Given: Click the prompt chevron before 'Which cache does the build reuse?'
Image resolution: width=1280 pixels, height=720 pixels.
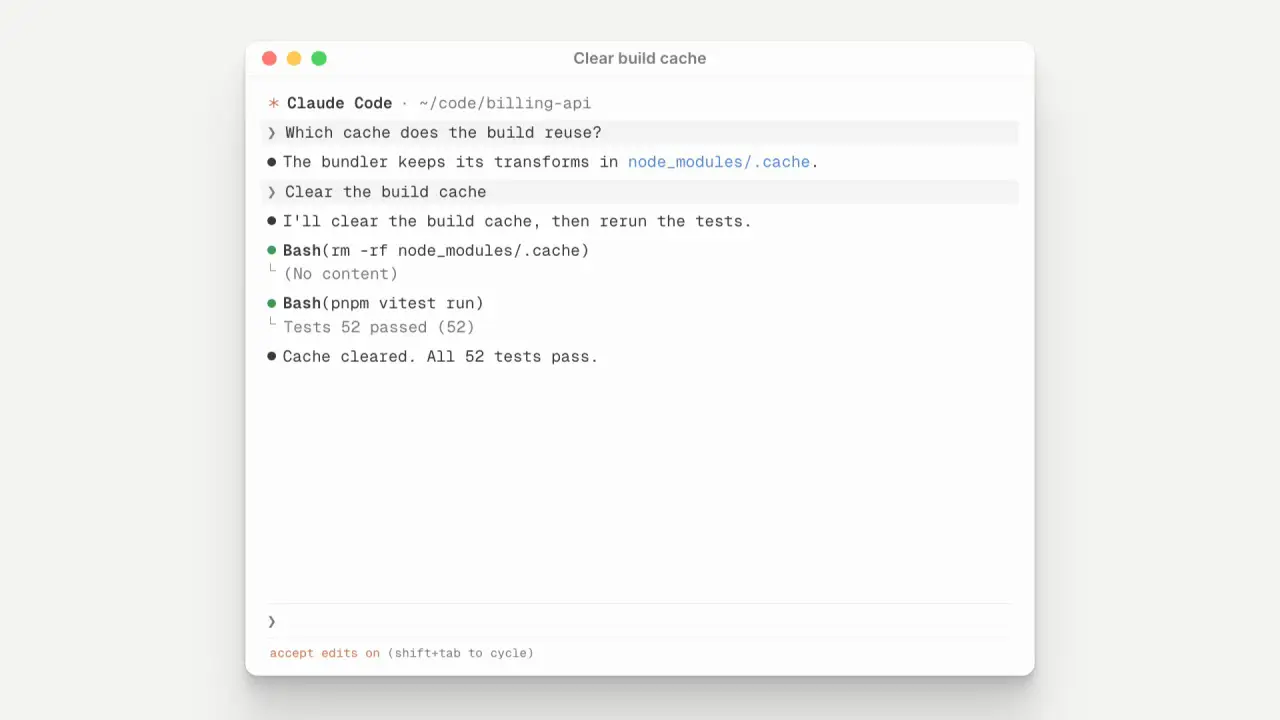Looking at the screenshot, I should (x=271, y=133).
